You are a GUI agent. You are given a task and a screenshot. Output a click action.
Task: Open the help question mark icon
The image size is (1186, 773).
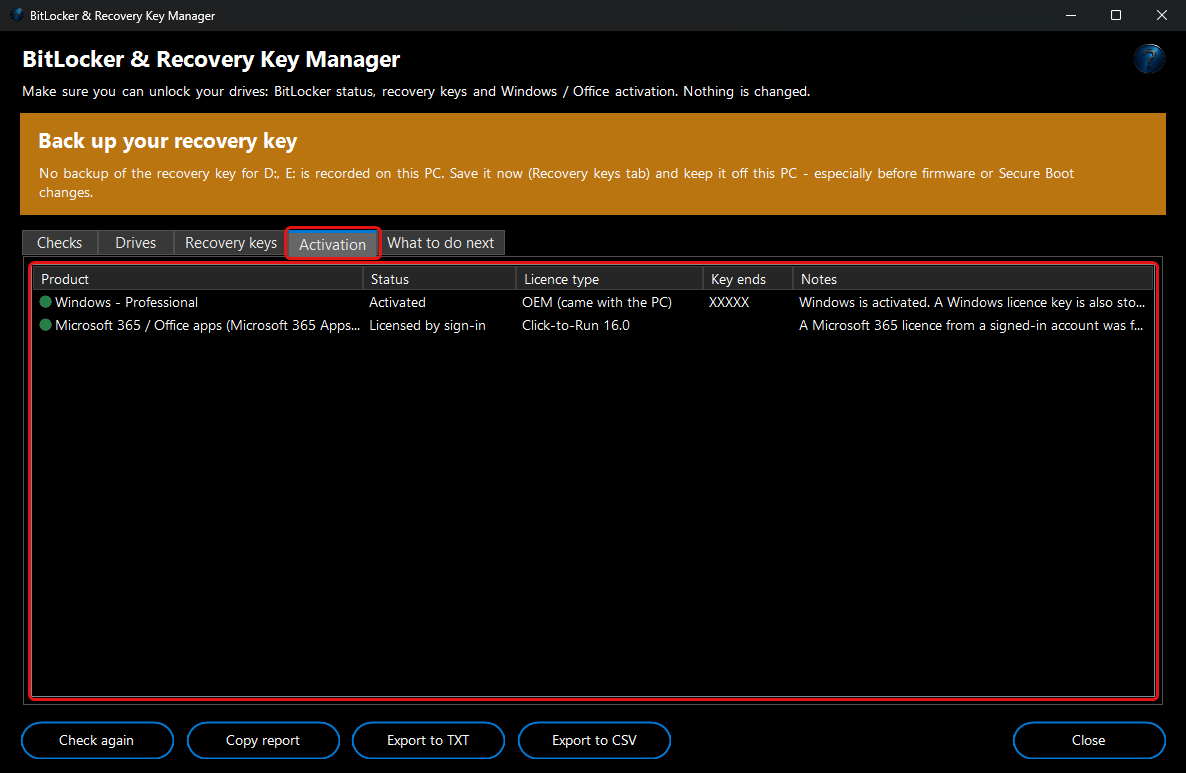tap(1148, 59)
